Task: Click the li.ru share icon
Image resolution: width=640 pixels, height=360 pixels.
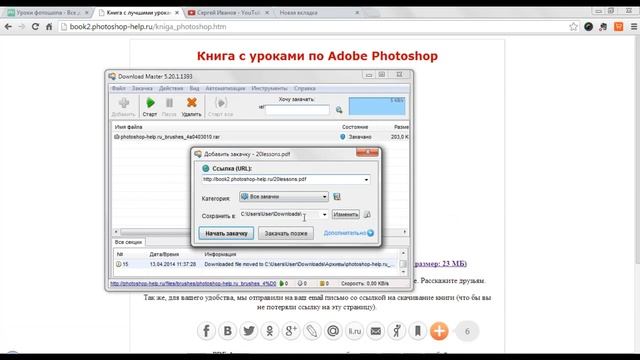Action: tap(354, 331)
